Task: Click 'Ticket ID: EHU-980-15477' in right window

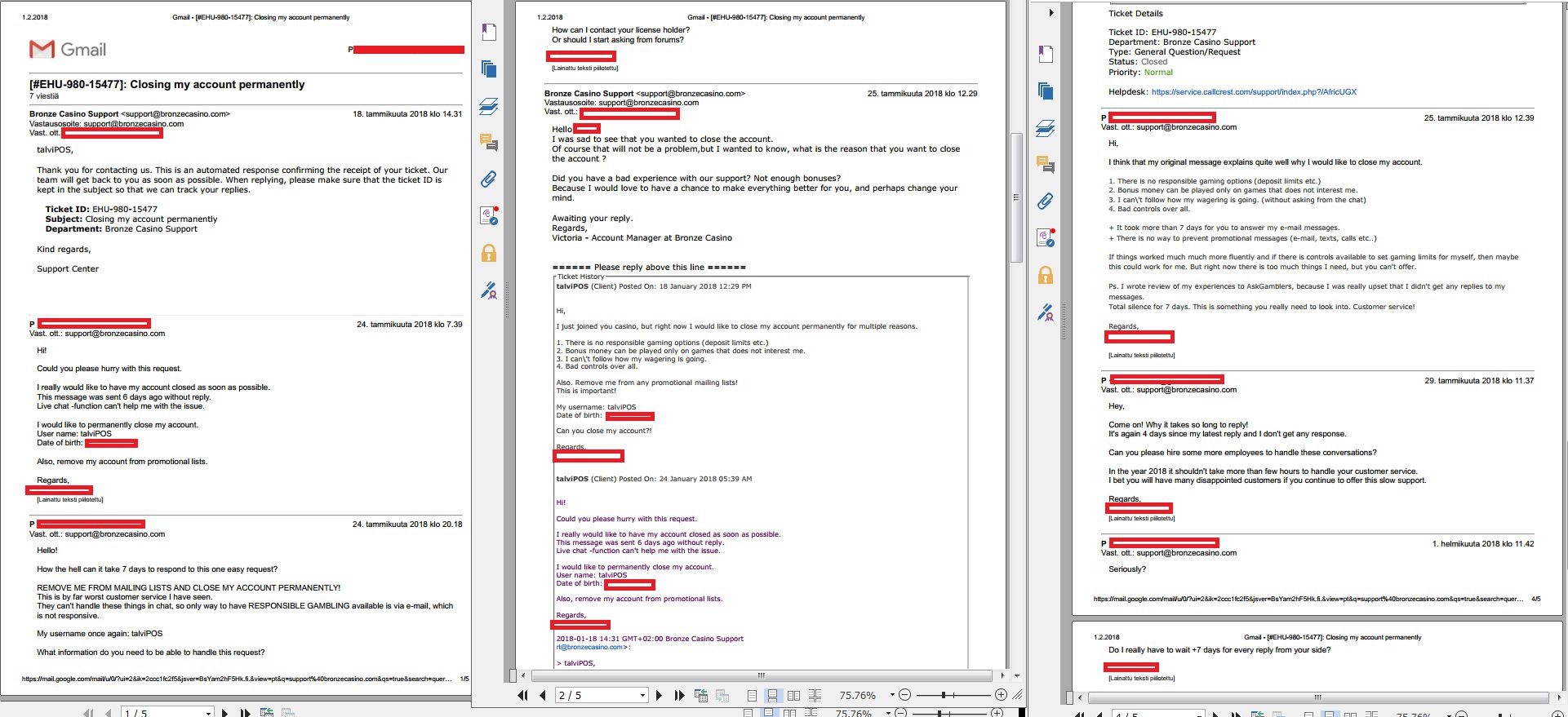Action: click(x=1162, y=33)
